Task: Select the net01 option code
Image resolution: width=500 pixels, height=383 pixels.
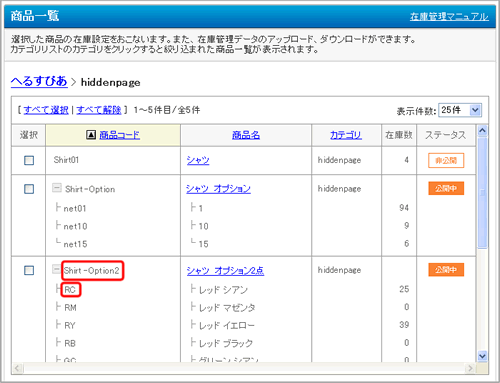Action: coord(75,209)
